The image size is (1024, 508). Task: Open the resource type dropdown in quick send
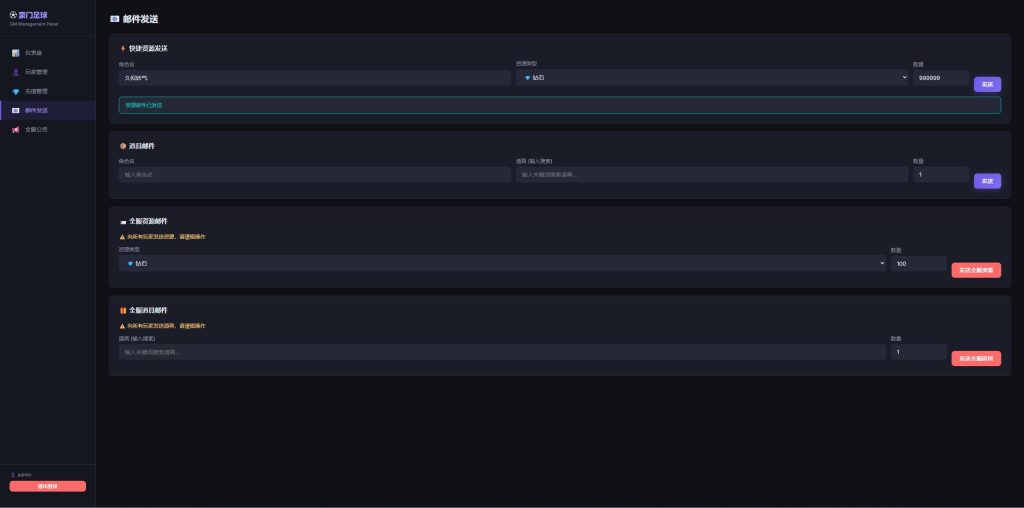(711, 77)
